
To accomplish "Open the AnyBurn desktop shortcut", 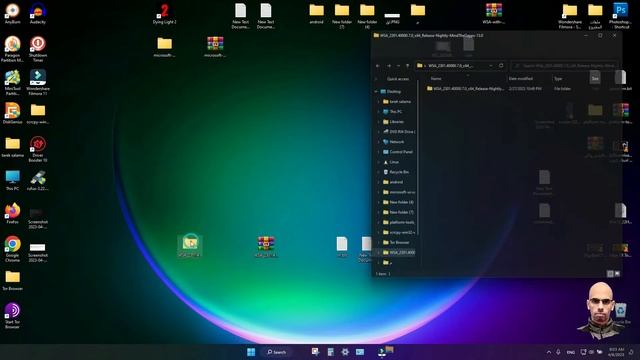I will 12,13.
